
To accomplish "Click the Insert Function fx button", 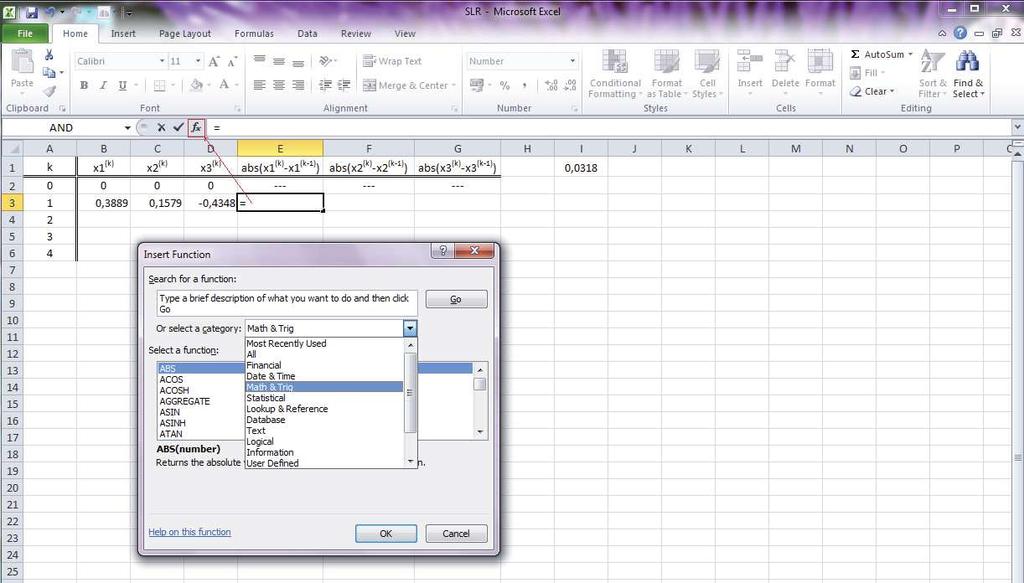I will pos(196,127).
